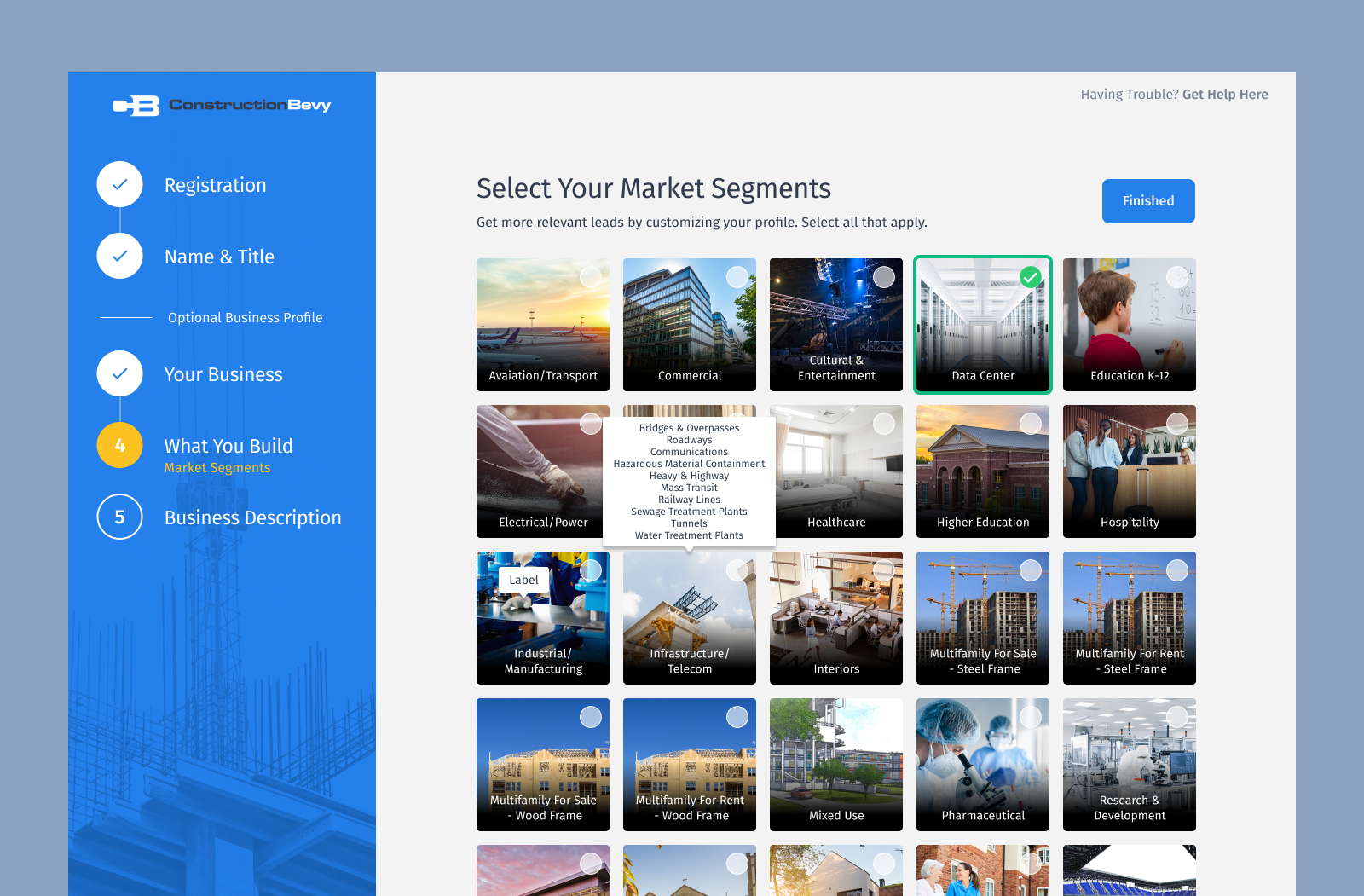Select the Data Center card
This screenshot has width=1364, height=896.
pyautogui.click(x=983, y=325)
